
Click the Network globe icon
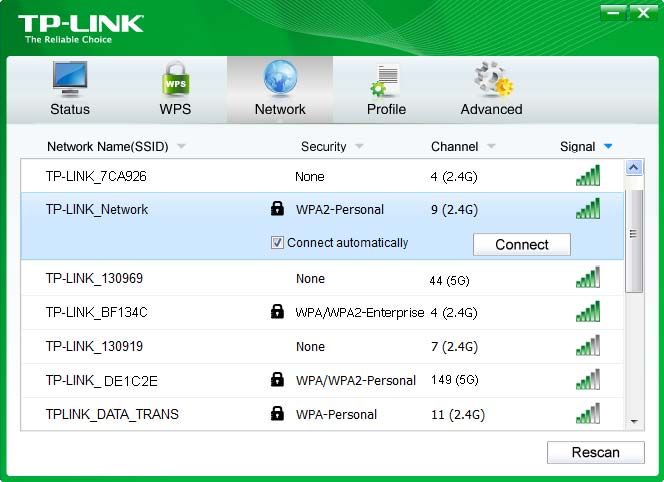pyautogui.click(x=280, y=78)
